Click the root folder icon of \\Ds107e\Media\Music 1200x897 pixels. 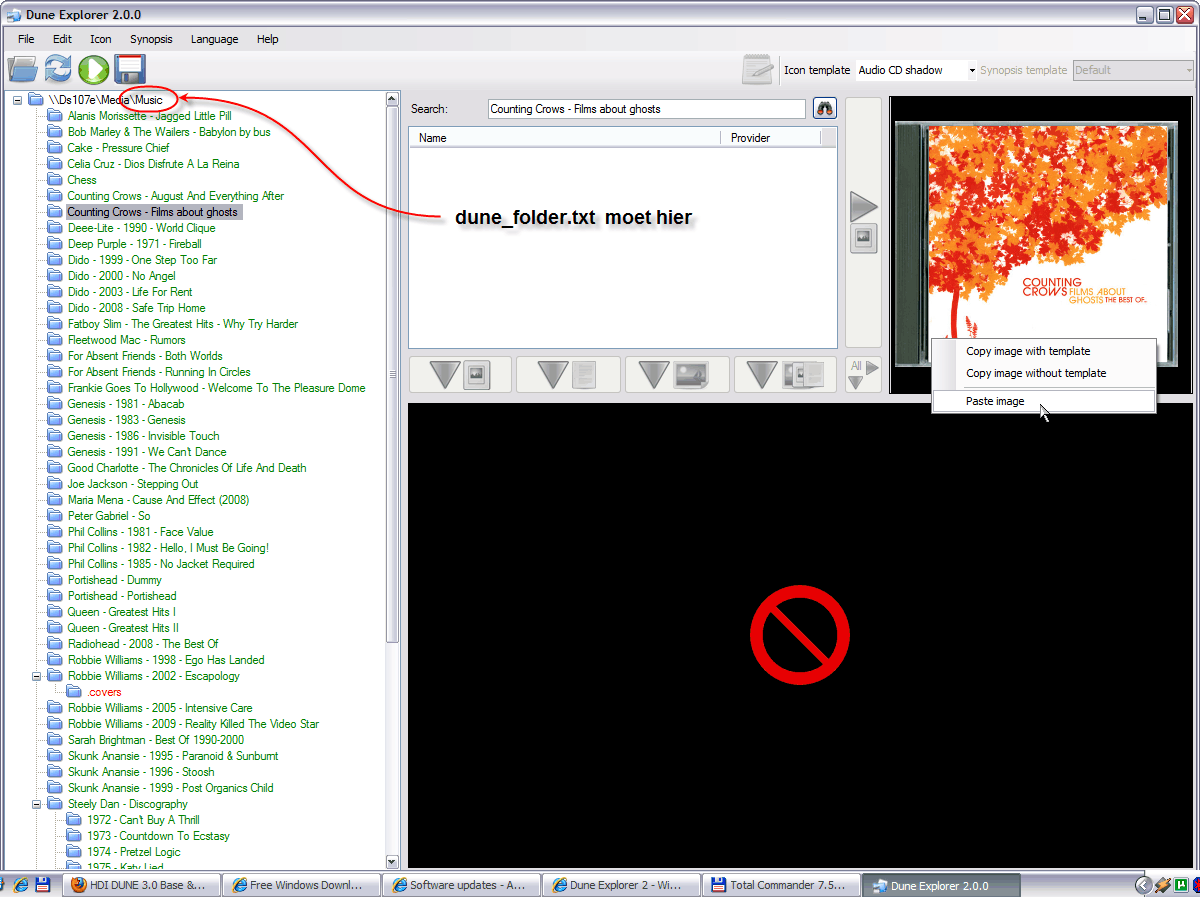(36, 100)
